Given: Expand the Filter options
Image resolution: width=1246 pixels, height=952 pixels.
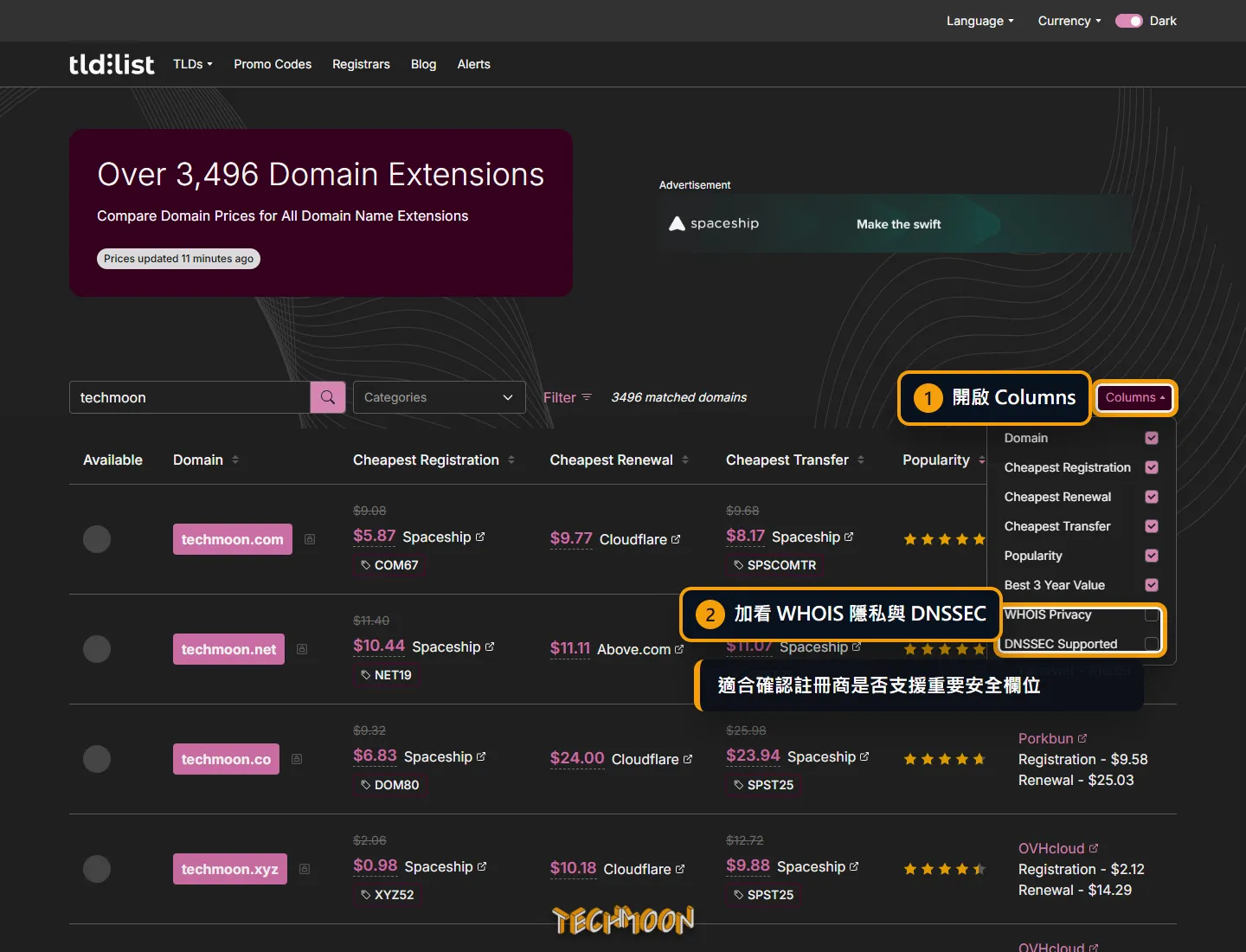Looking at the screenshot, I should tap(568, 397).
